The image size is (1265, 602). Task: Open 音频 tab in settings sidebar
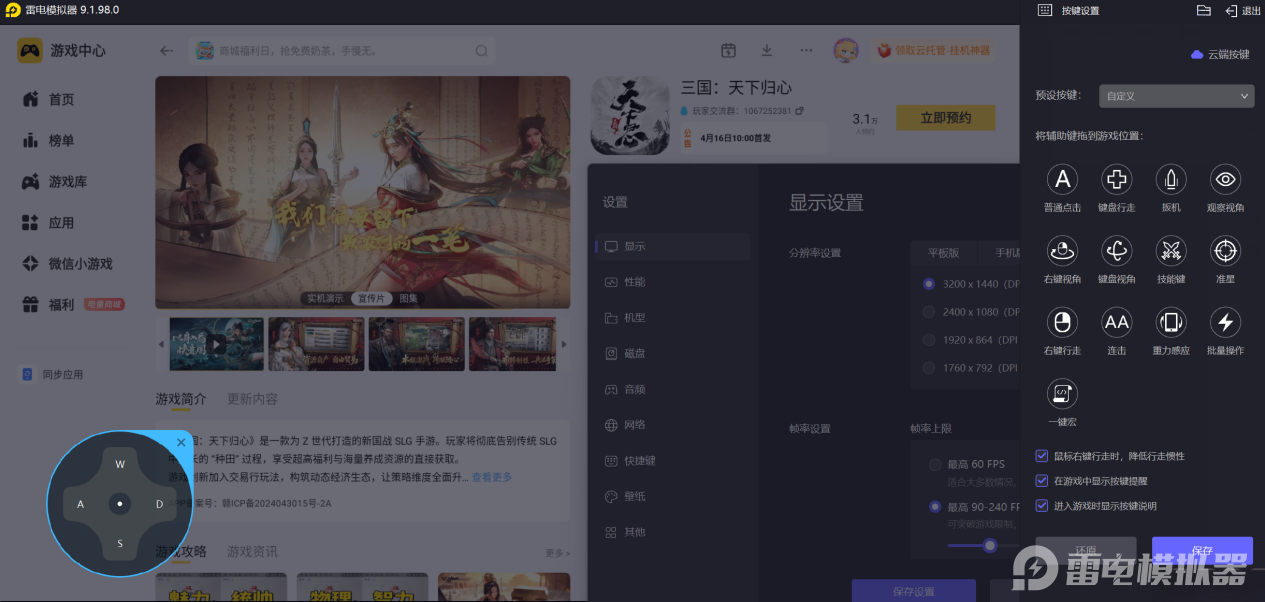pyautogui.click(x=672, y=389)
